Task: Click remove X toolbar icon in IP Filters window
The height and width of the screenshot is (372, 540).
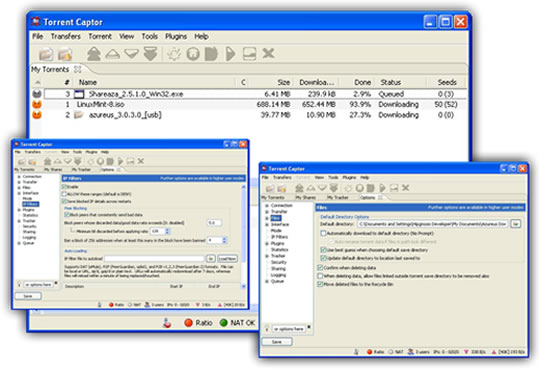Action: pyautogui.click(x=141, y=161)
